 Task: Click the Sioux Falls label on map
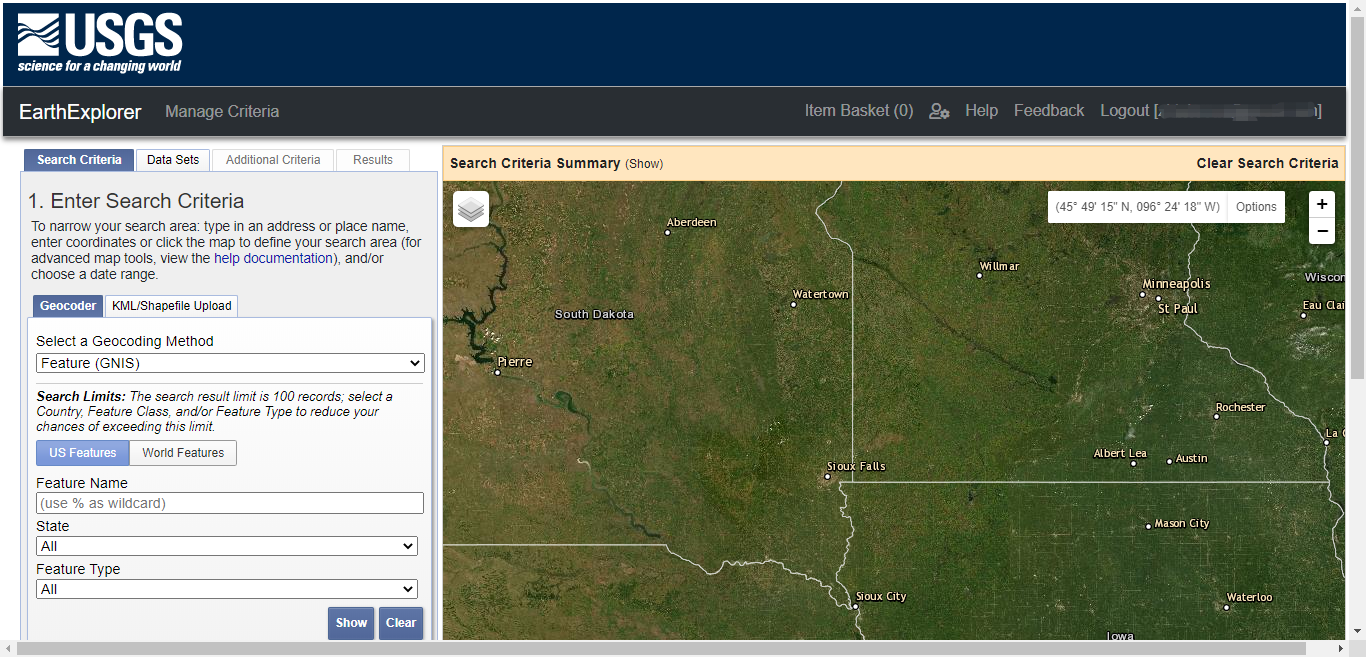856,467
